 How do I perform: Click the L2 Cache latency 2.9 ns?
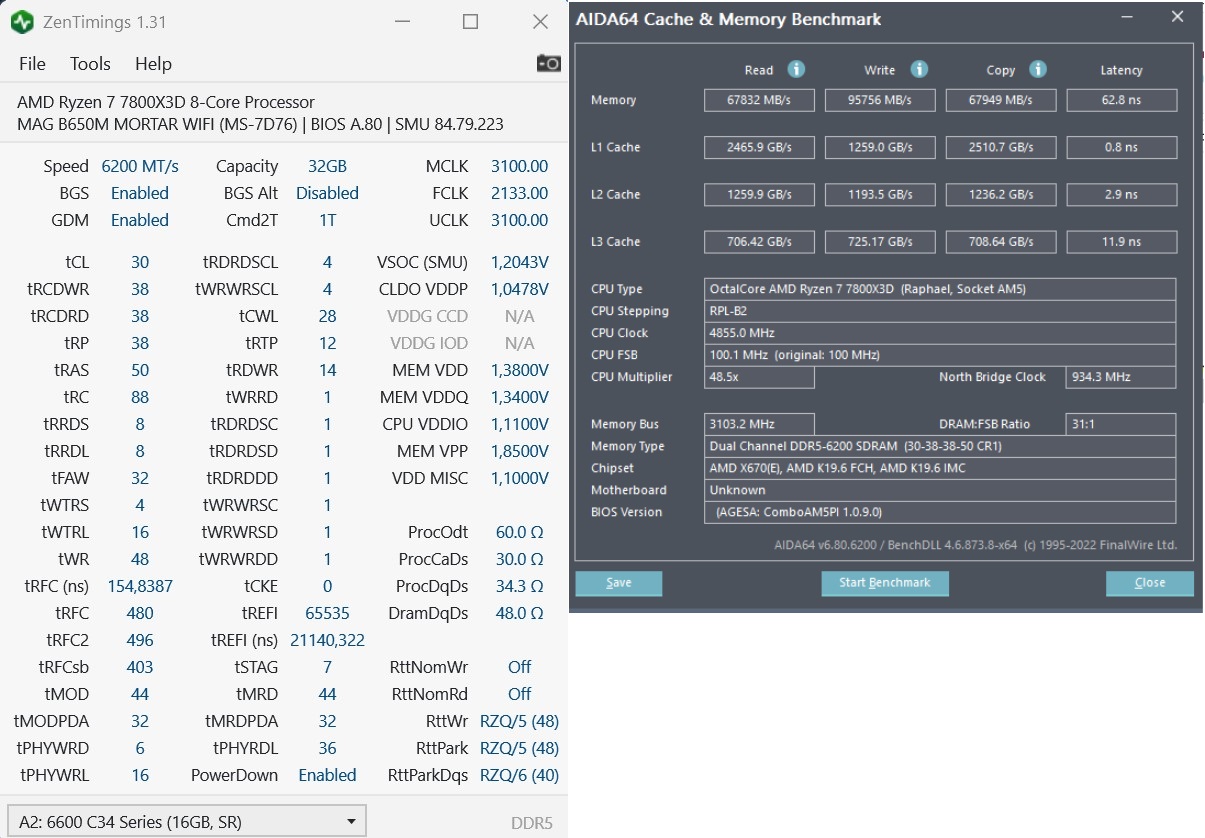1122,194
